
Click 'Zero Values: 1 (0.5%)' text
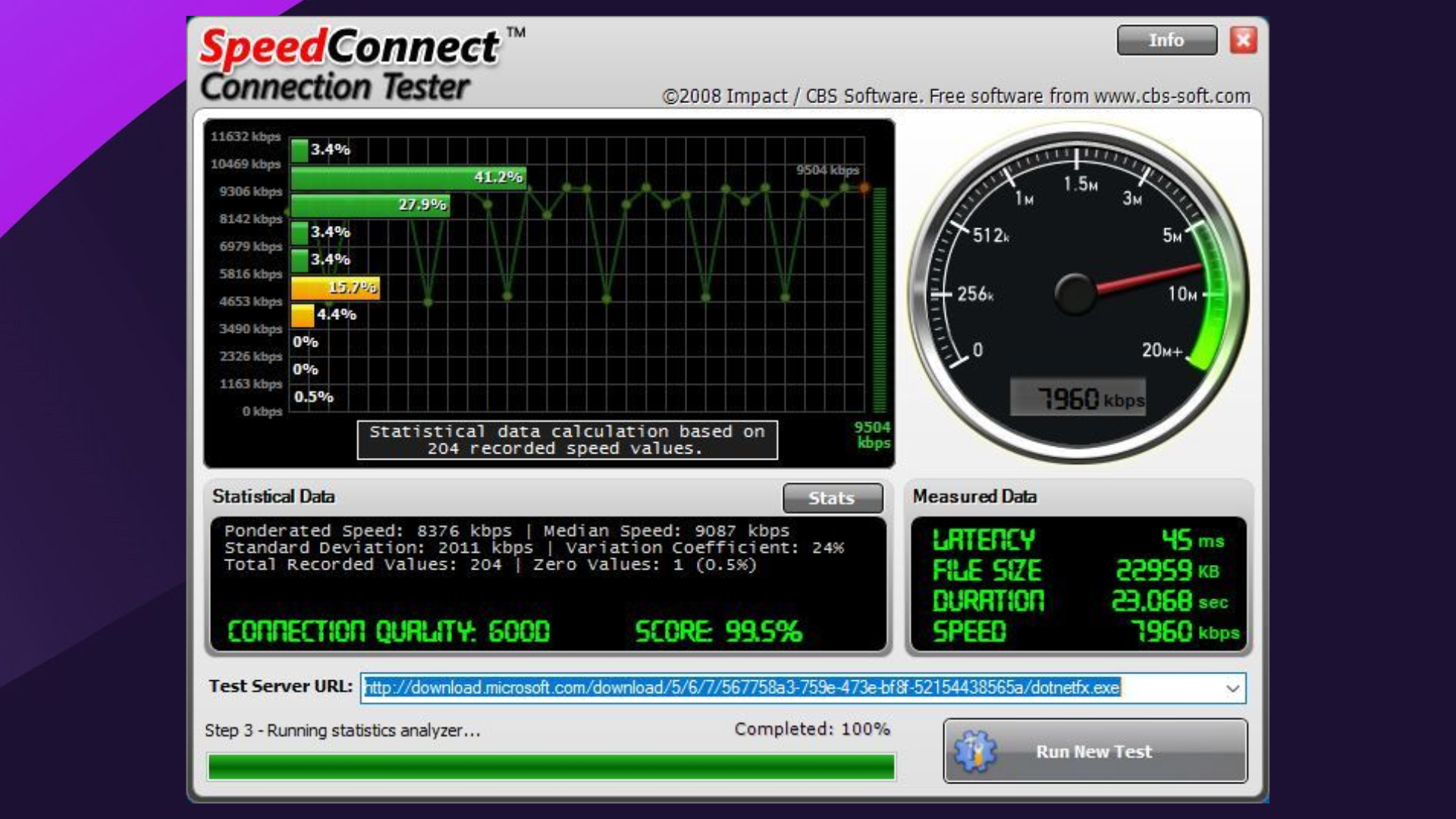click(645, 565)
